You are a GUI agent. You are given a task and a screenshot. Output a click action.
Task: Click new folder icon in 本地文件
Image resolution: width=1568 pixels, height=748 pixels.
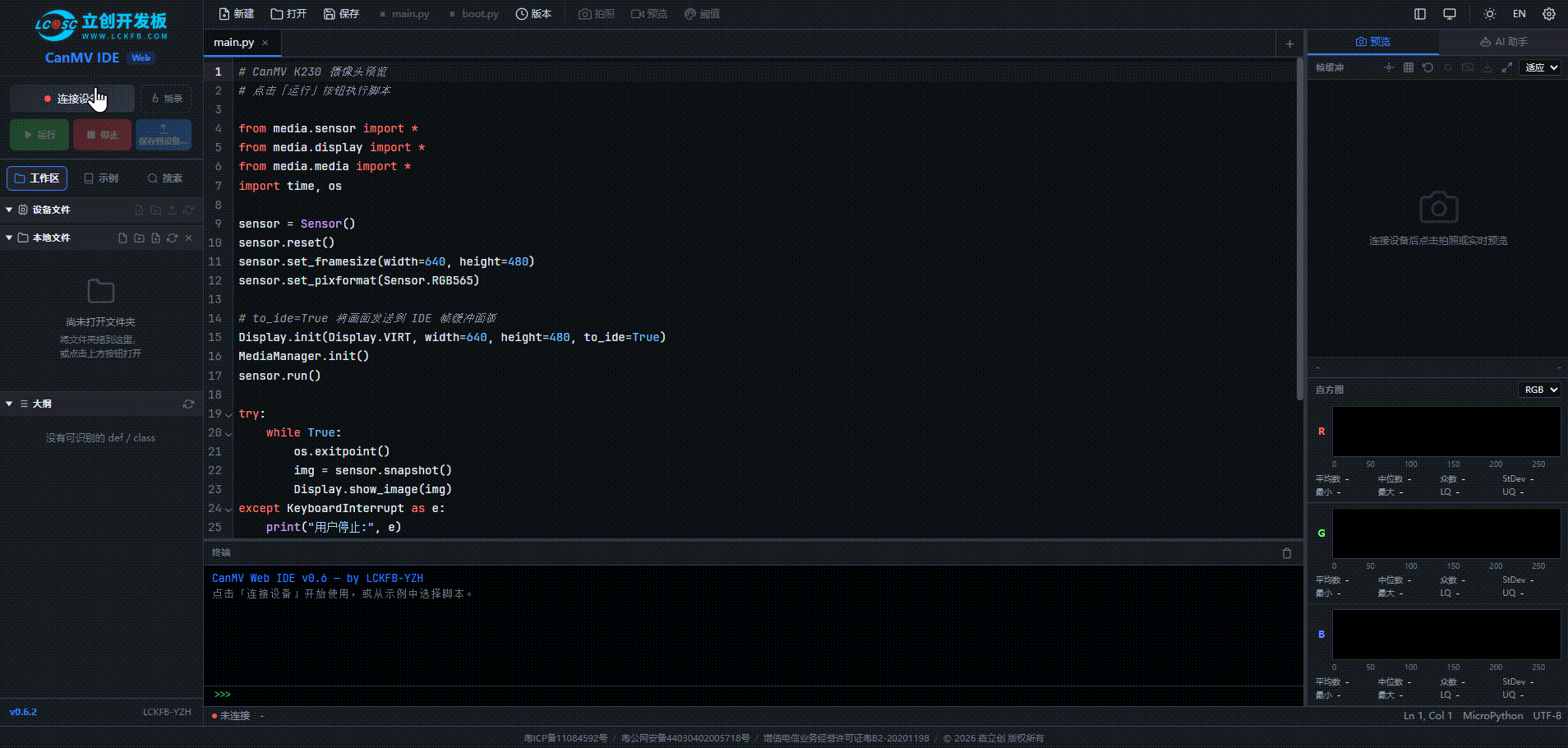(139, 238)
